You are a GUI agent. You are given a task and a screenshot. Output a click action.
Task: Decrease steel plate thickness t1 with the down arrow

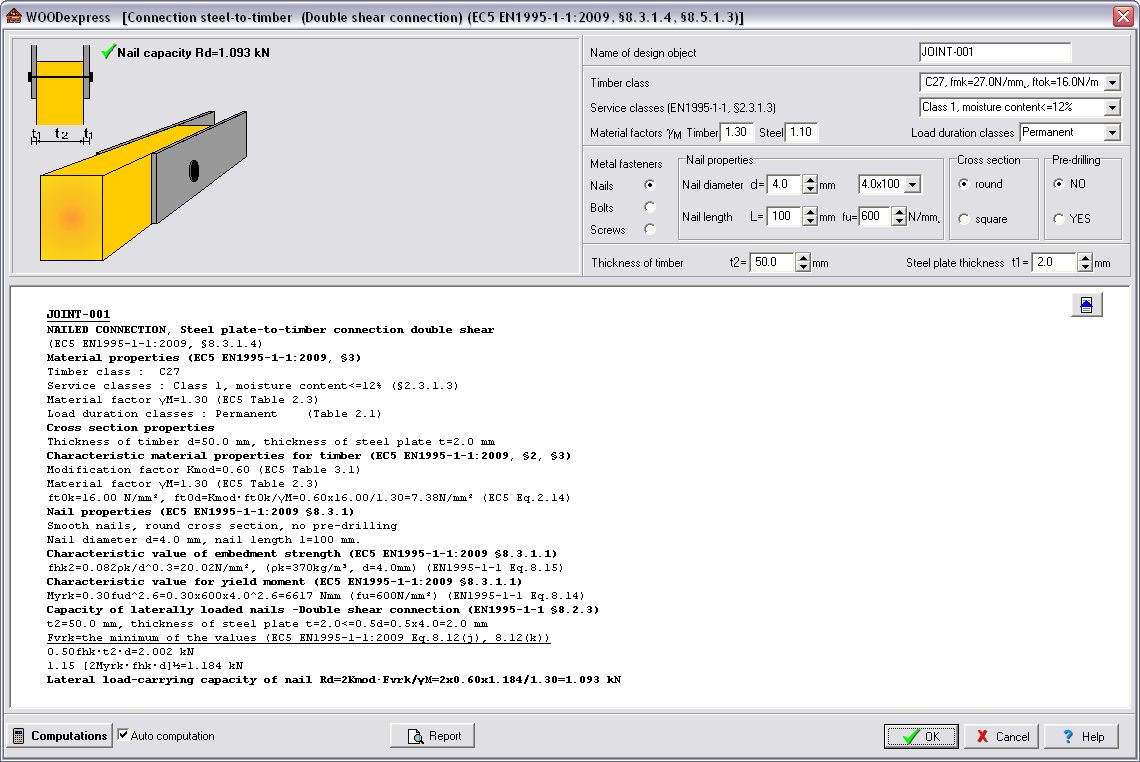(1085, 267)
